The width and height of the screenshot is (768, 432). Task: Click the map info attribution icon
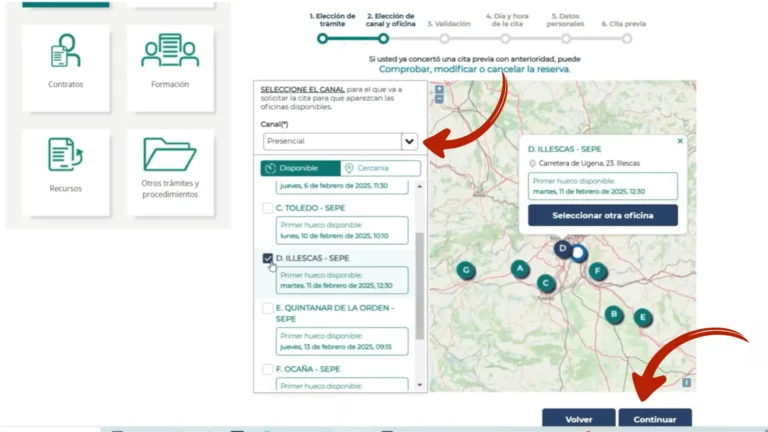click(687, 383)
